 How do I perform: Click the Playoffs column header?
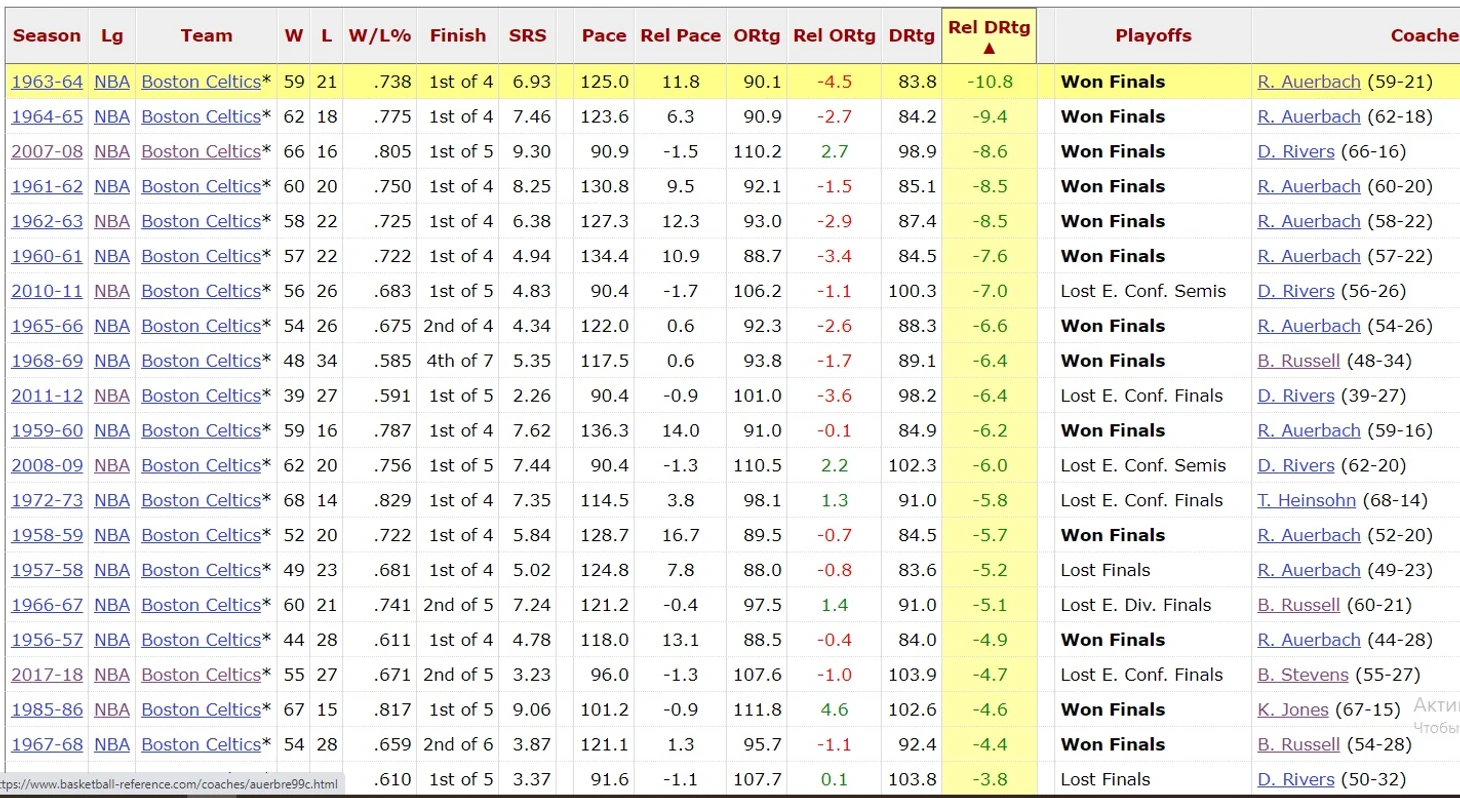tap(1153, 35)
